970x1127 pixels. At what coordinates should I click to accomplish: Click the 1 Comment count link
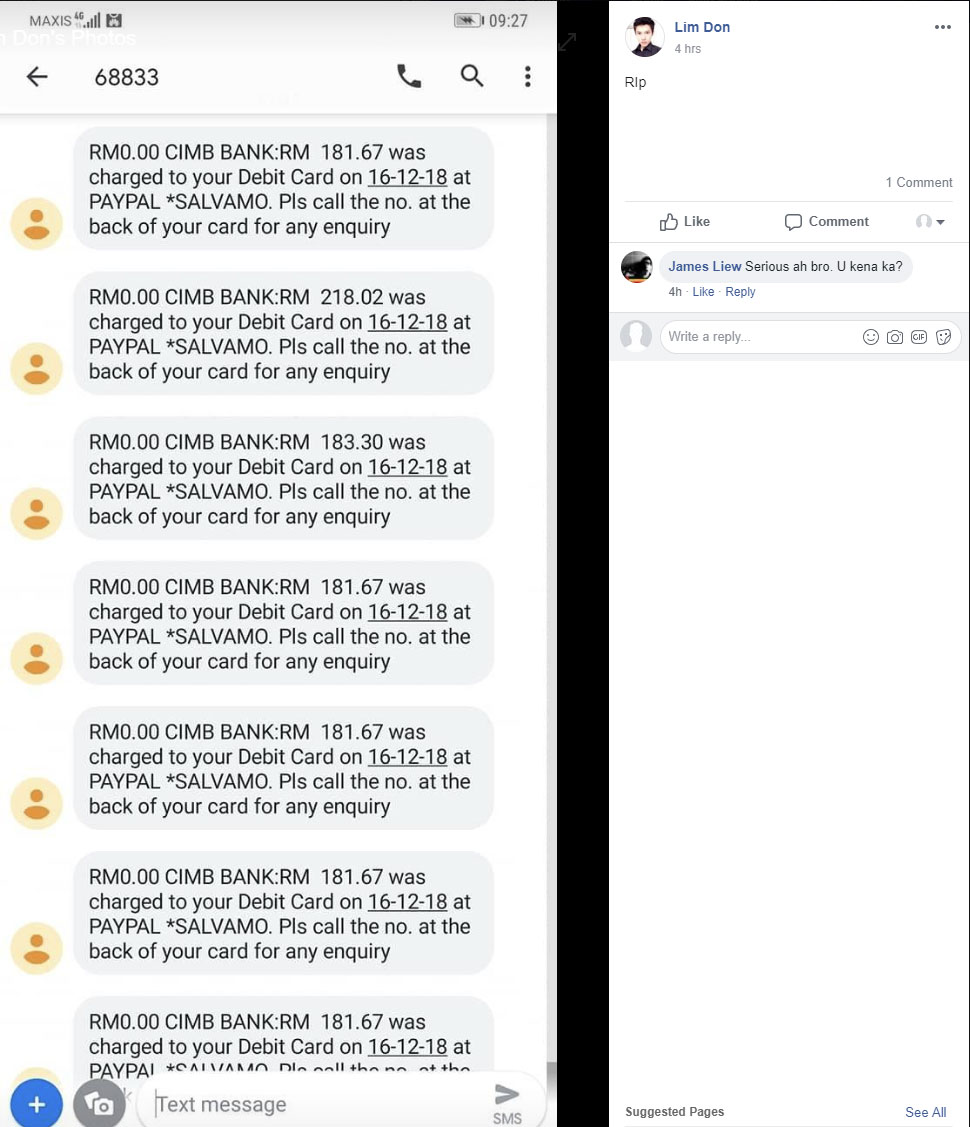pos(918,183)
